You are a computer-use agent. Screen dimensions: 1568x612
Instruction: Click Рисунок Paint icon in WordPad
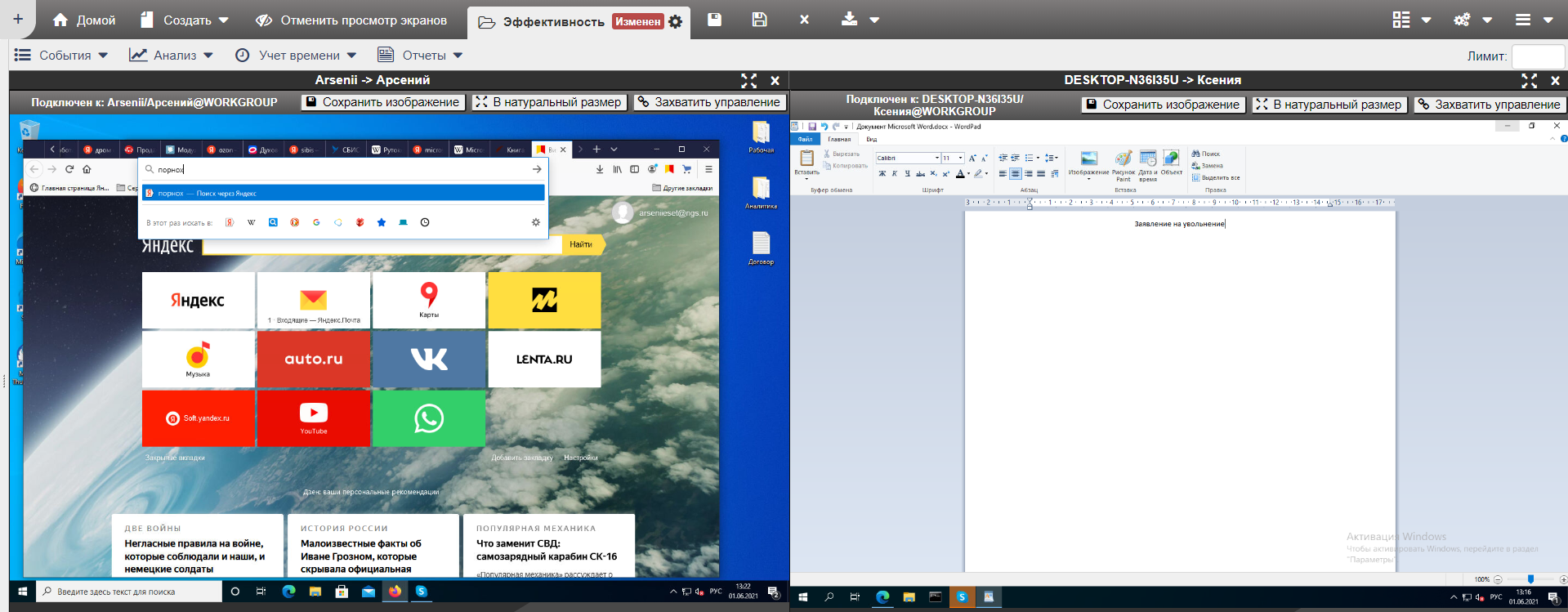click(x=1124, y=165)
